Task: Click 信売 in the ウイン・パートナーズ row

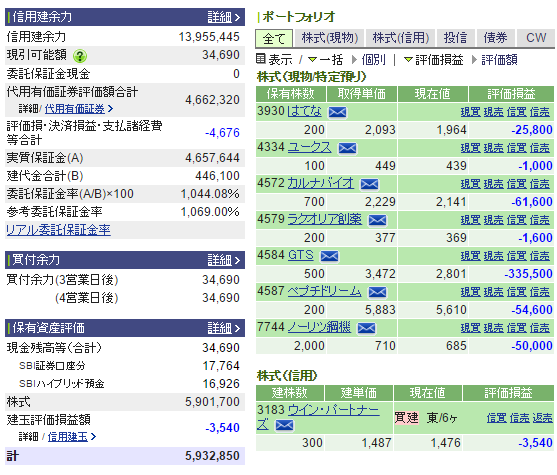Action: 519,418
